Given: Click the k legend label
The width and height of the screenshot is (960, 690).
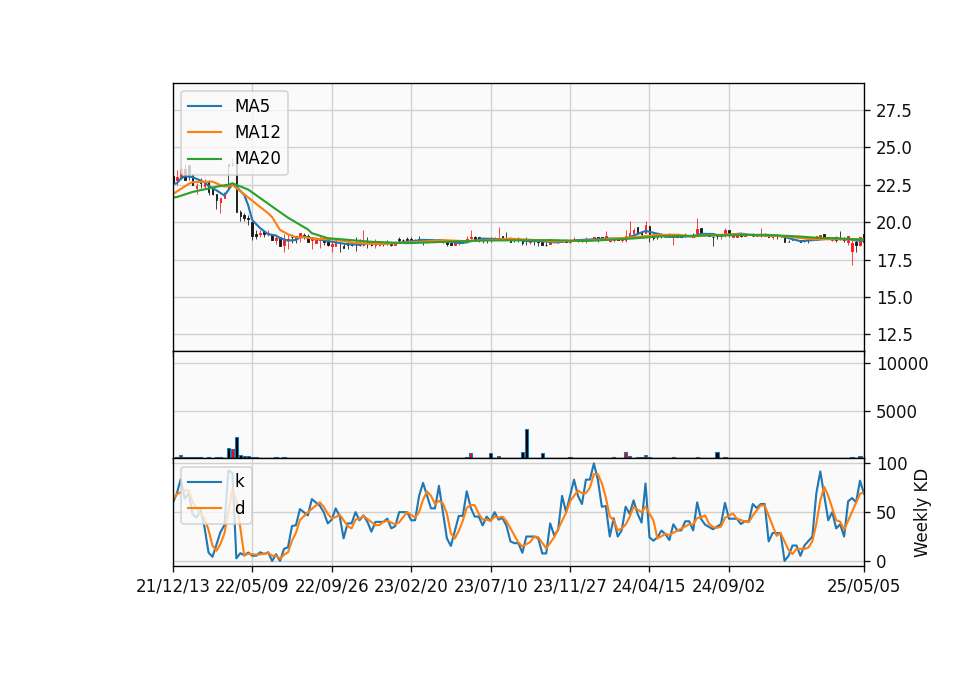Looking at the screenshot, I should (239, 481).
